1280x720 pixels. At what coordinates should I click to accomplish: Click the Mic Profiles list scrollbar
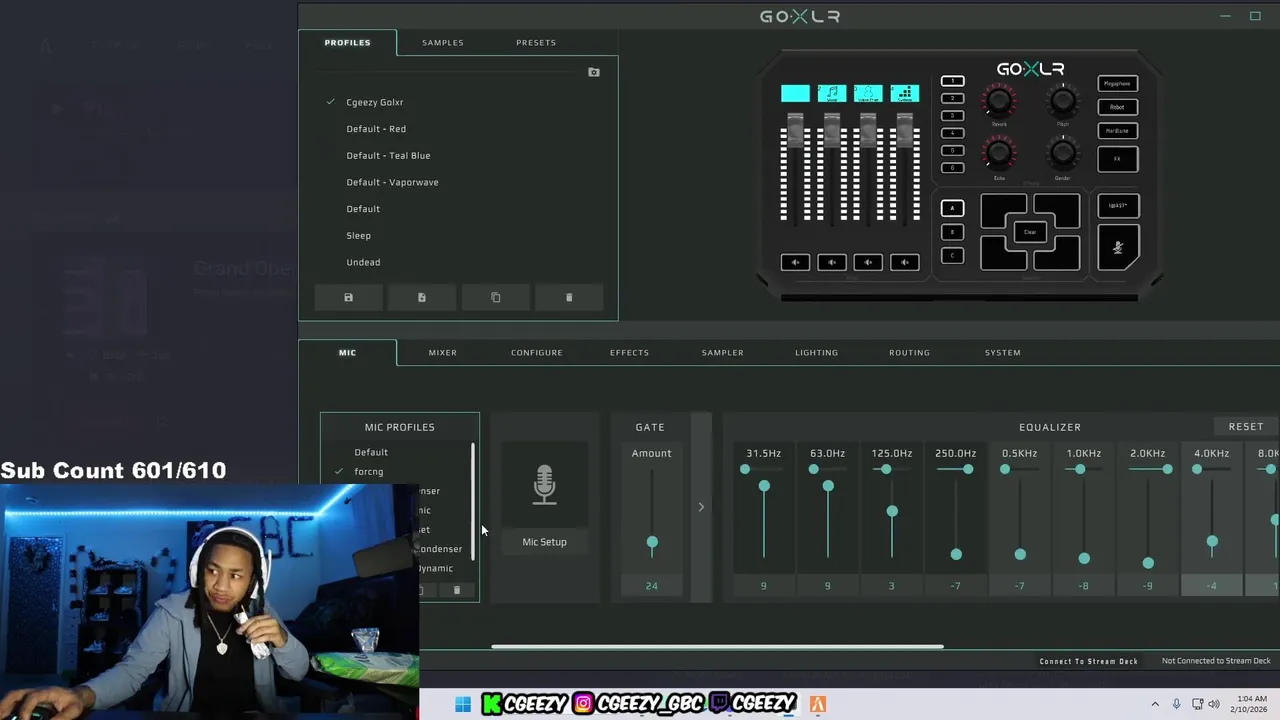473,502
